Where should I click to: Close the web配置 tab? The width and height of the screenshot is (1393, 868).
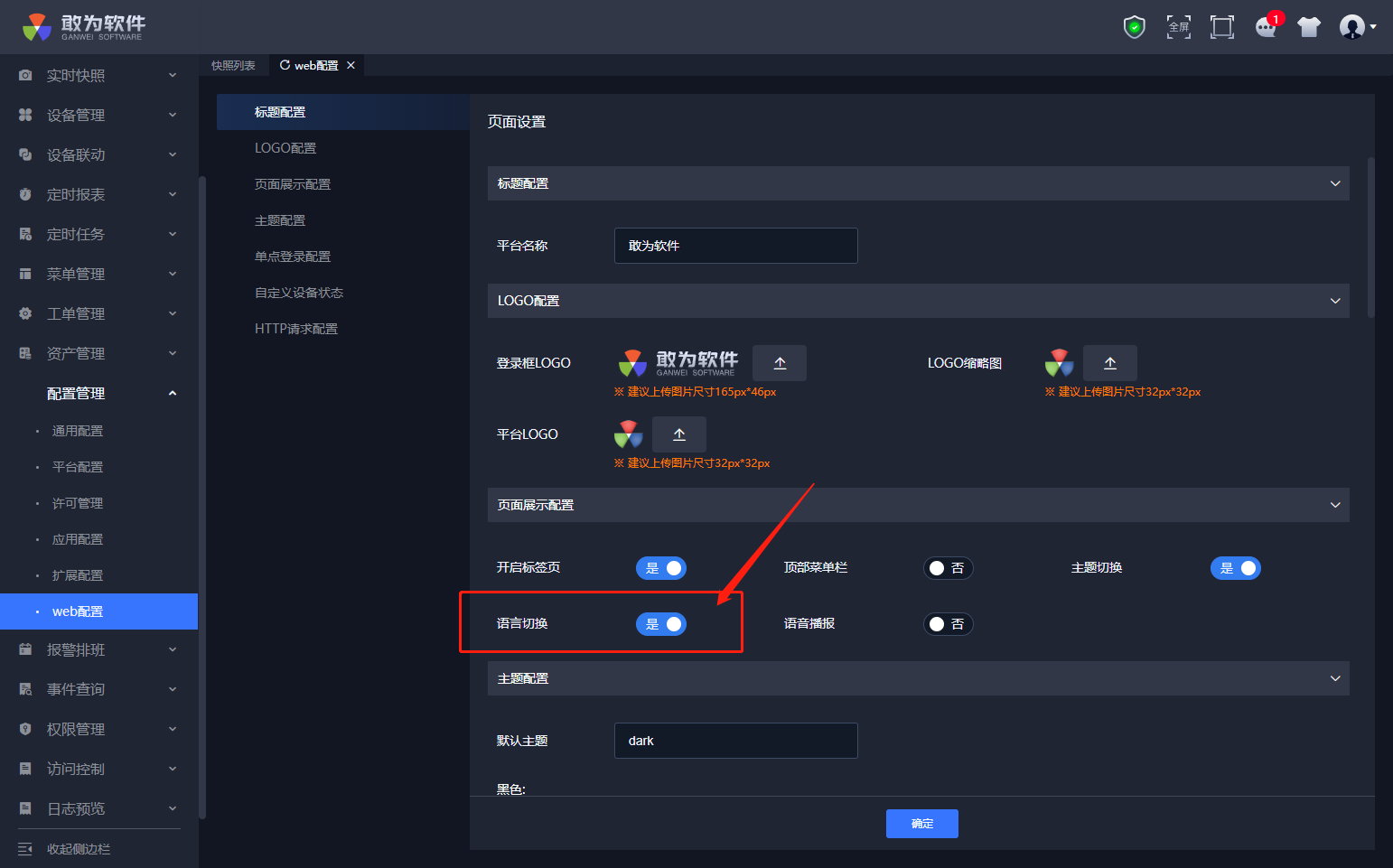coord(351,65)
